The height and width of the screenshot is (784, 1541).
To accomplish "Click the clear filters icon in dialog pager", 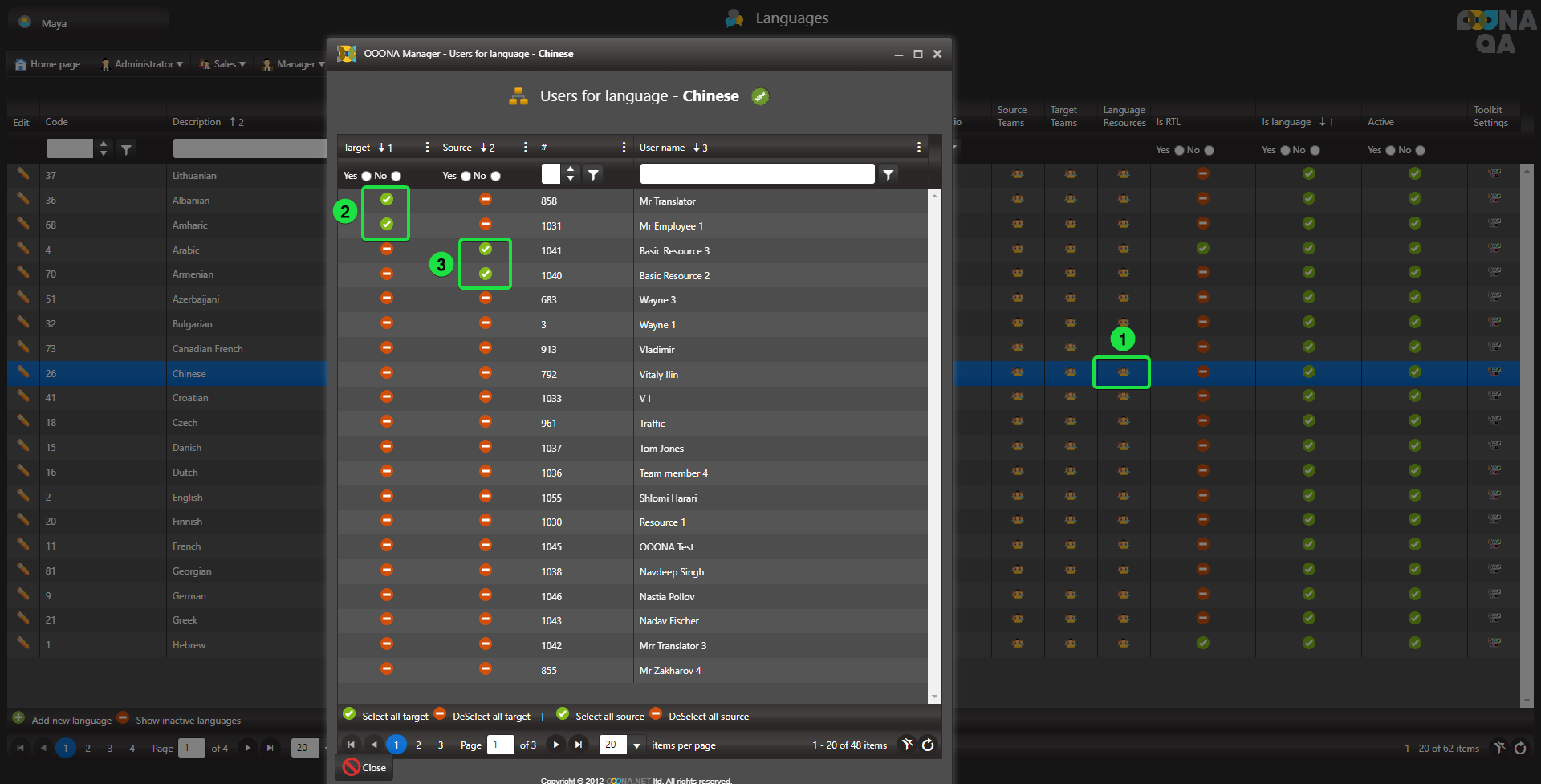I will pyautogui.click(x=907, y=745).
